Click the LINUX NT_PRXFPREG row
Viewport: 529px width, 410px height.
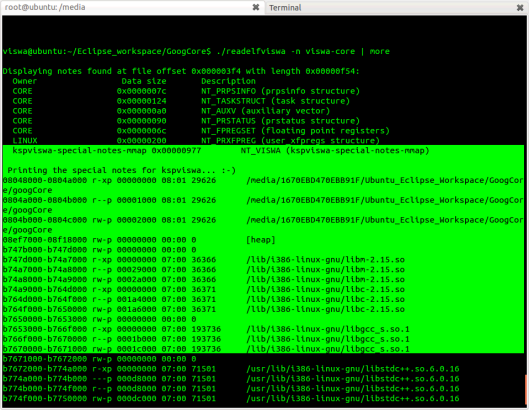[196, 140]
